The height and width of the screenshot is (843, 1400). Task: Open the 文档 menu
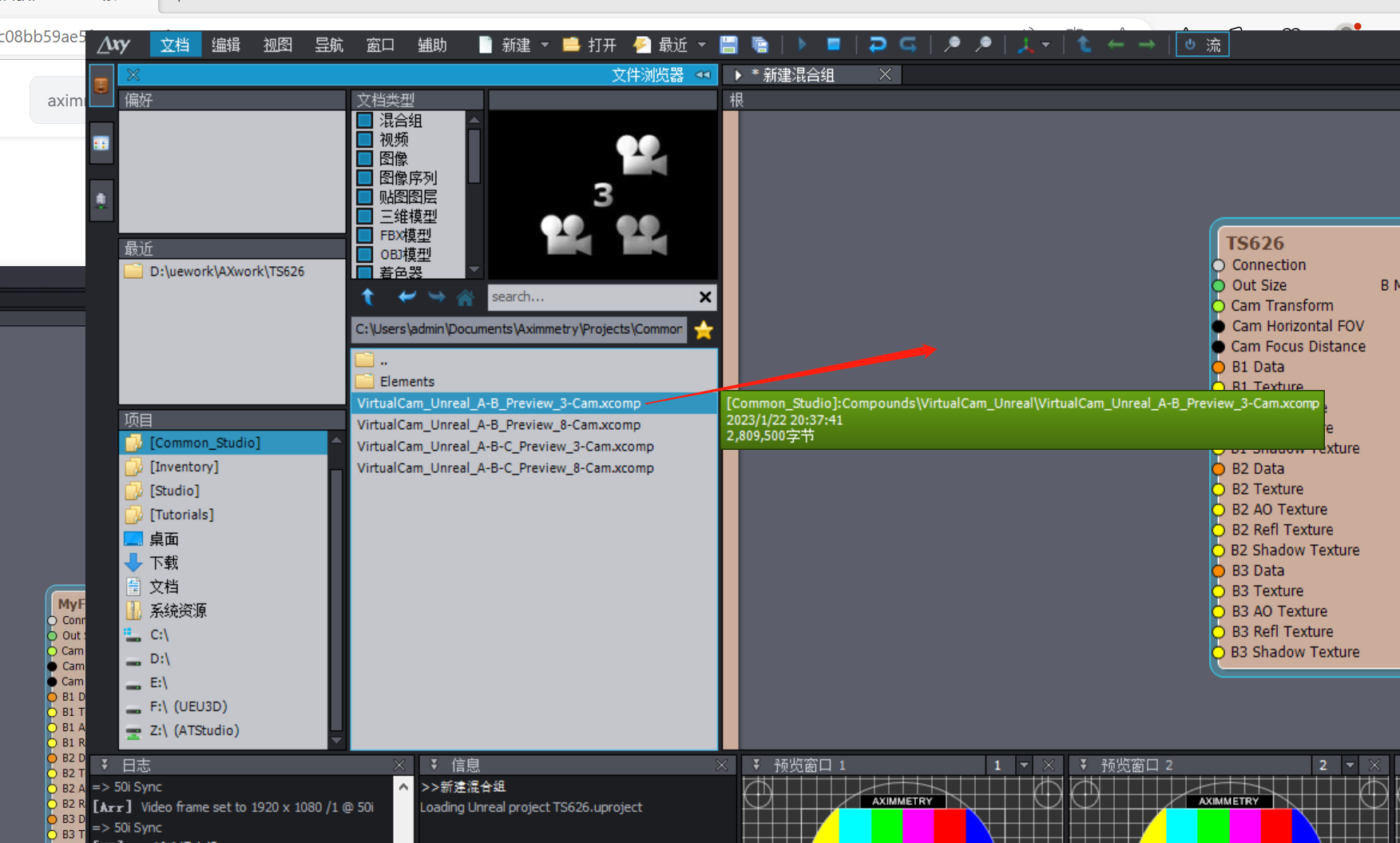pyautogui.click(x=174, y=45)
